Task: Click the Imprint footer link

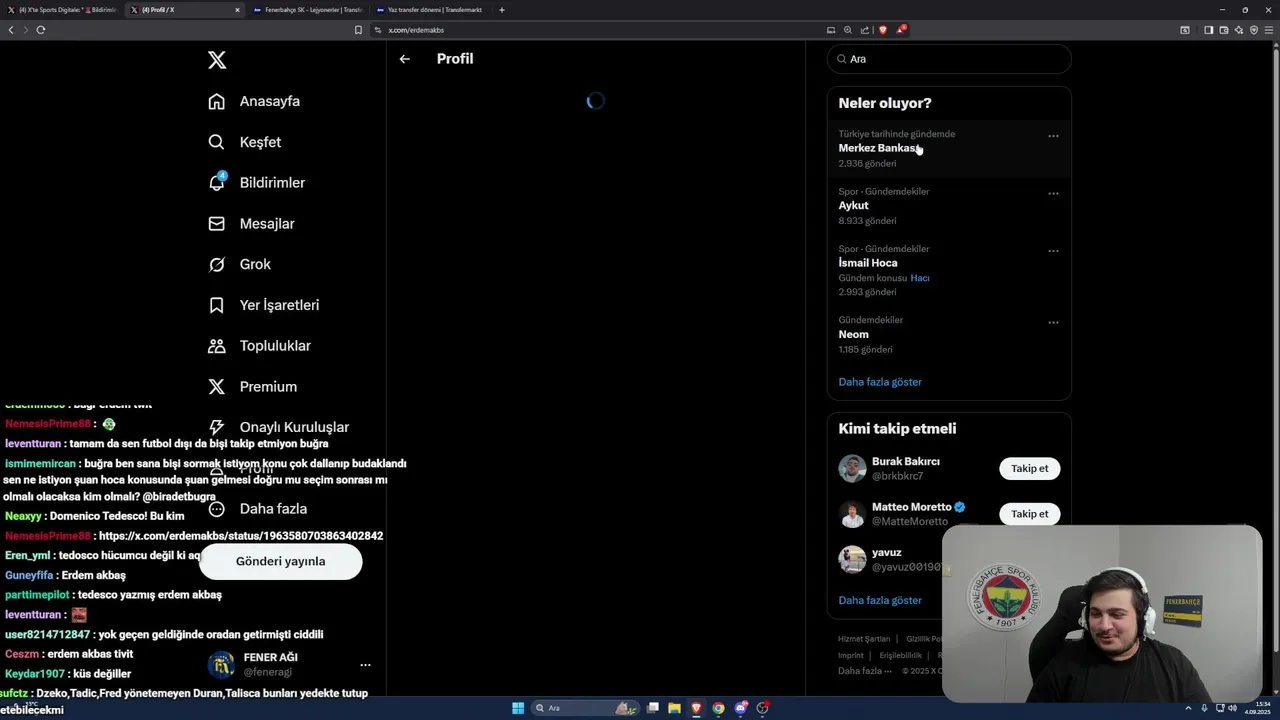Action: (850, 655)
